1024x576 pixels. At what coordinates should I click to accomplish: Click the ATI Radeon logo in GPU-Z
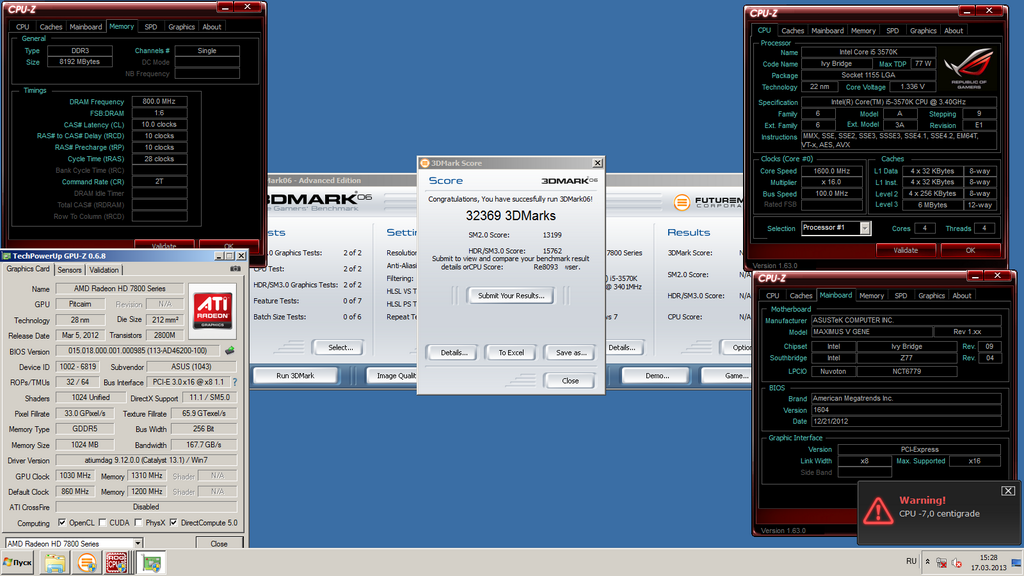pyautogui.click(x=213, y=311)
